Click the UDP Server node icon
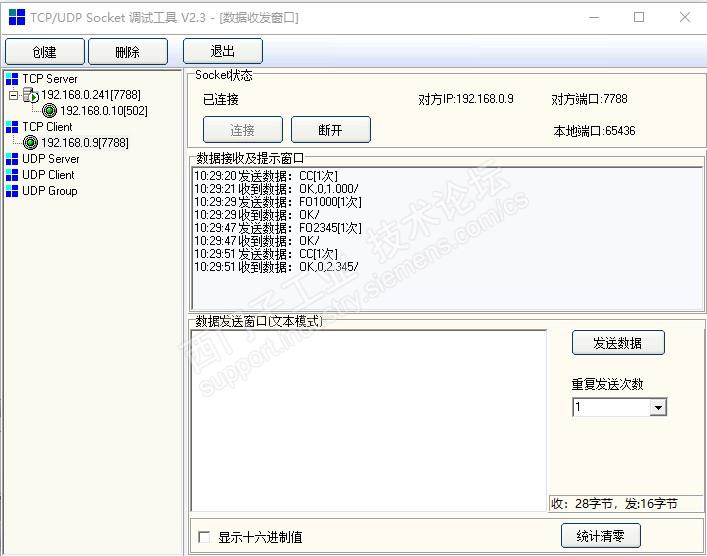Viewport: 707px width, 556px height. (x=12, y=159)
